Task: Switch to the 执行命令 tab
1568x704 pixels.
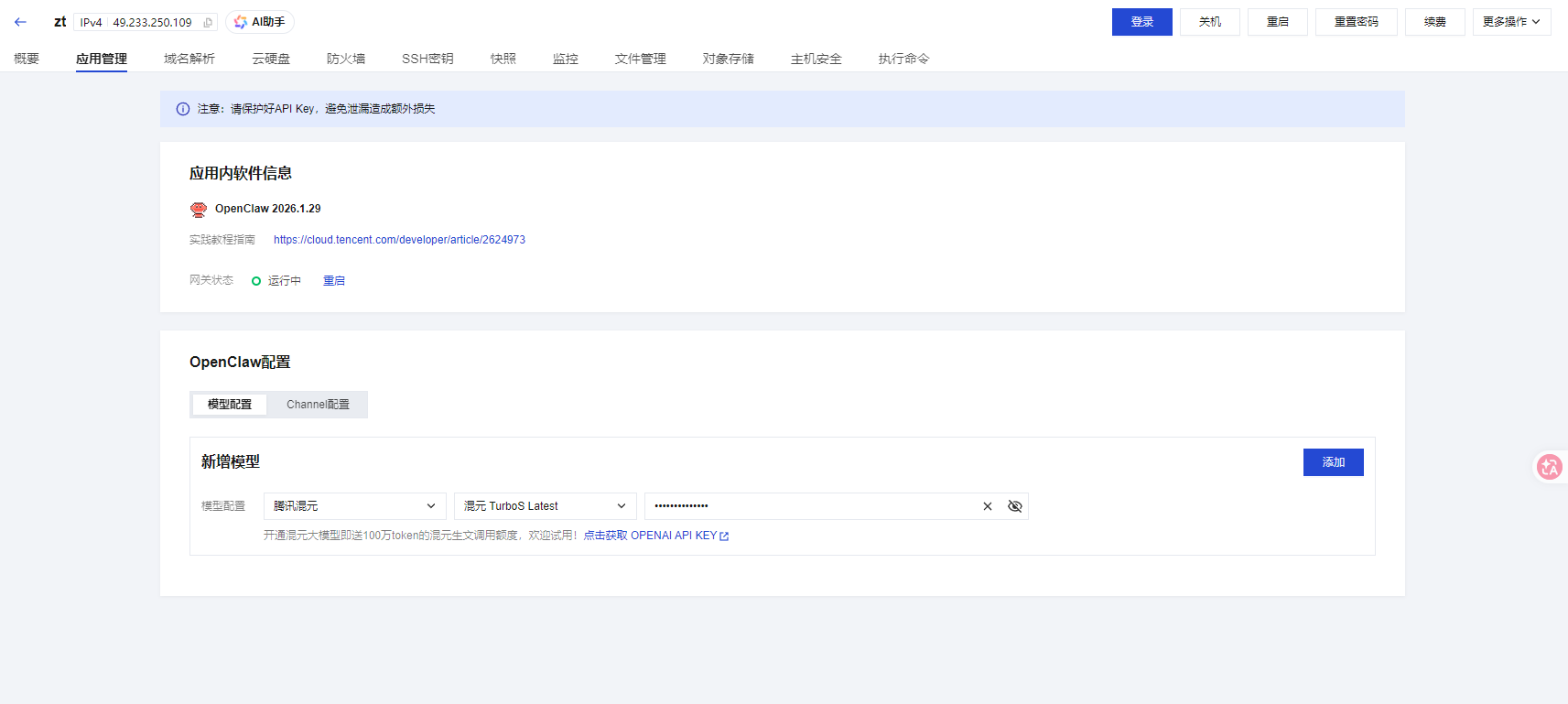Action: coord(903,59)
